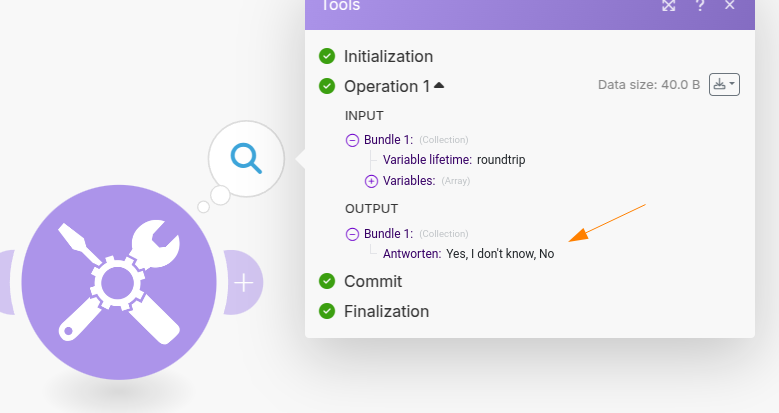Click the green check beside Commit
The height and width of the screenshot is (413, 779).
pos(327,281)
